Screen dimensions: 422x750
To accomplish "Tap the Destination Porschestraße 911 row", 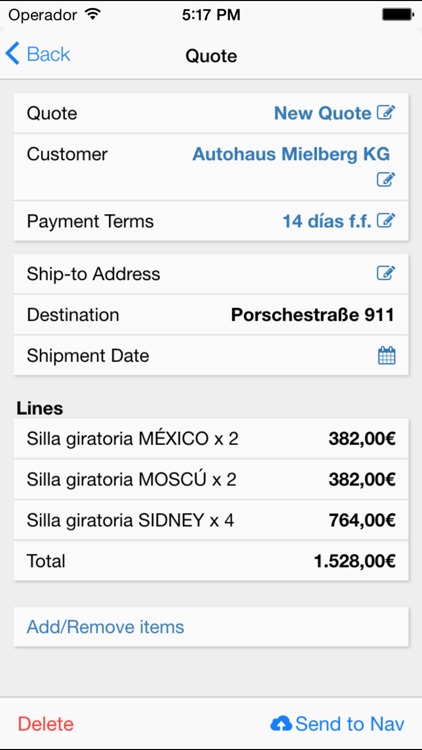I will tap(211, 314).
